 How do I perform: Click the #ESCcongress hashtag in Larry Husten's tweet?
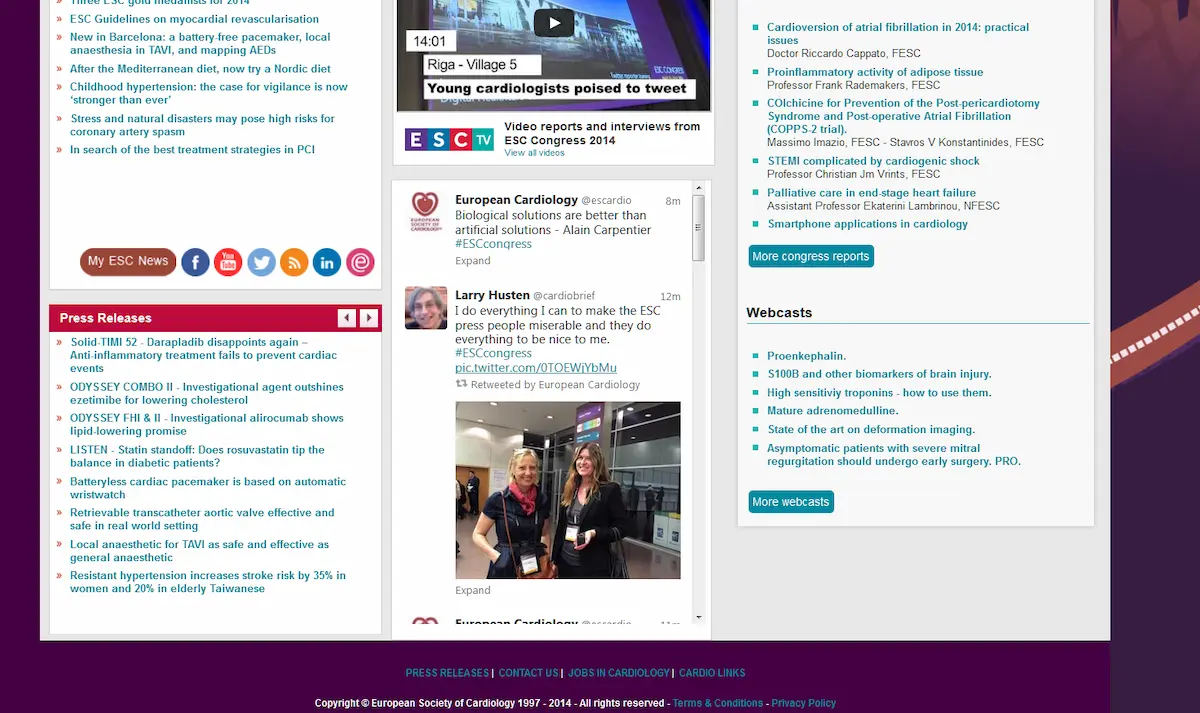pyautogui.click(x=493, y=353)
